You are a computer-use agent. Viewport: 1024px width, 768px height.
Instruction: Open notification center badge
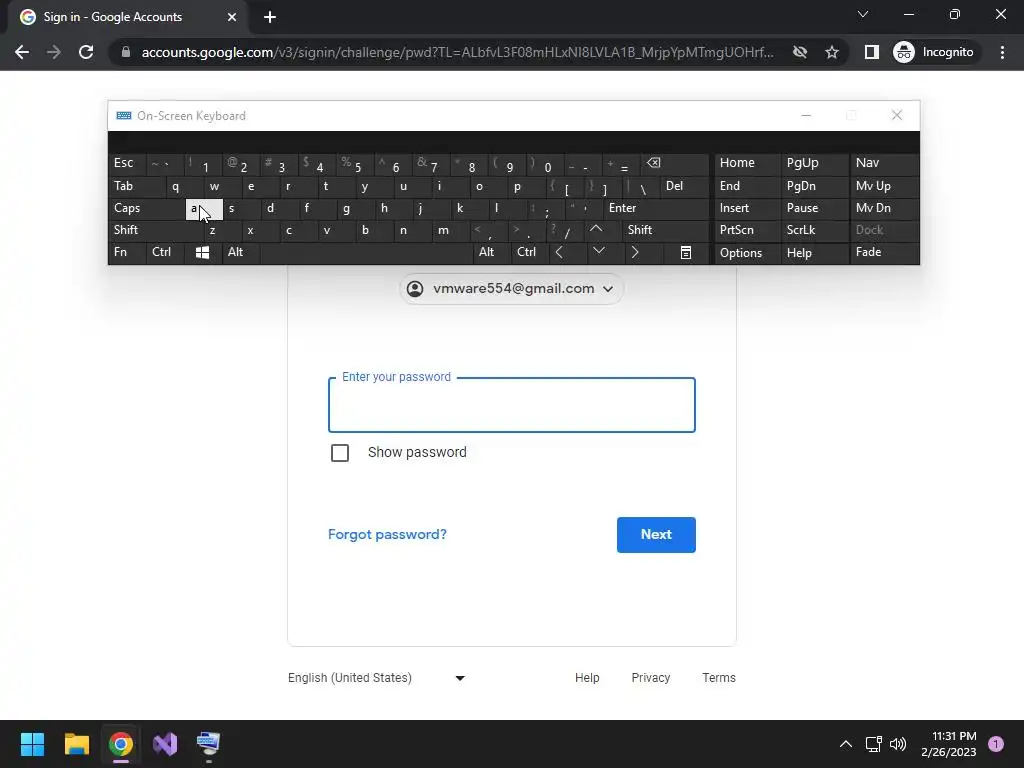[996, 744]
